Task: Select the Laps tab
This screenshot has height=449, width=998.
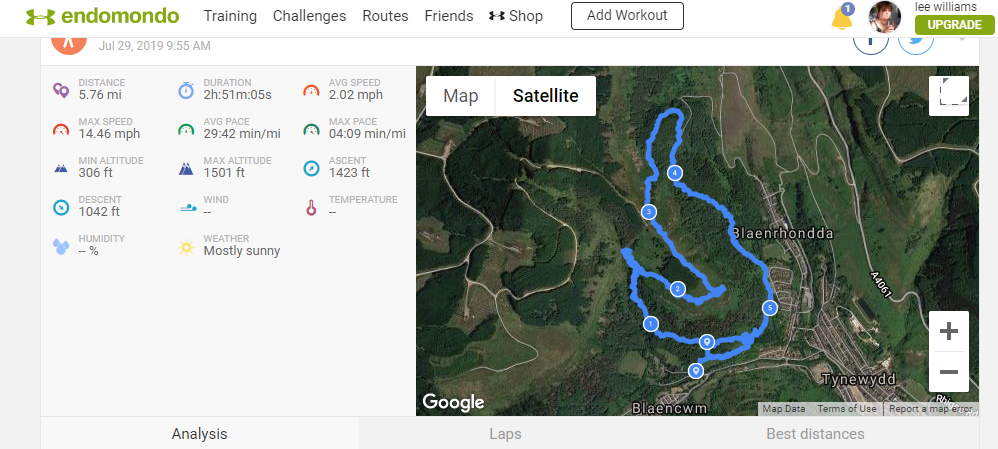Action: (x=505, y=434)
